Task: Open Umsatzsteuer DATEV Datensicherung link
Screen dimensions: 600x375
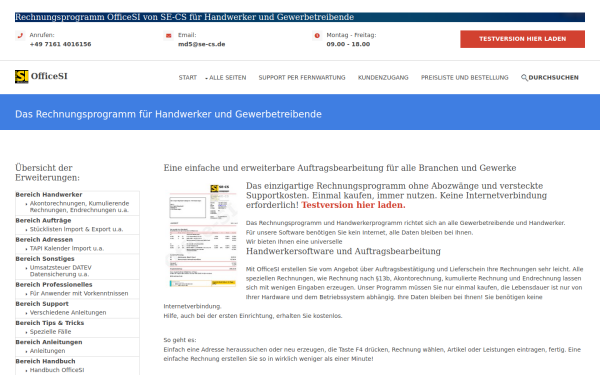Action: pyautogui.click(x=60, y=271)
